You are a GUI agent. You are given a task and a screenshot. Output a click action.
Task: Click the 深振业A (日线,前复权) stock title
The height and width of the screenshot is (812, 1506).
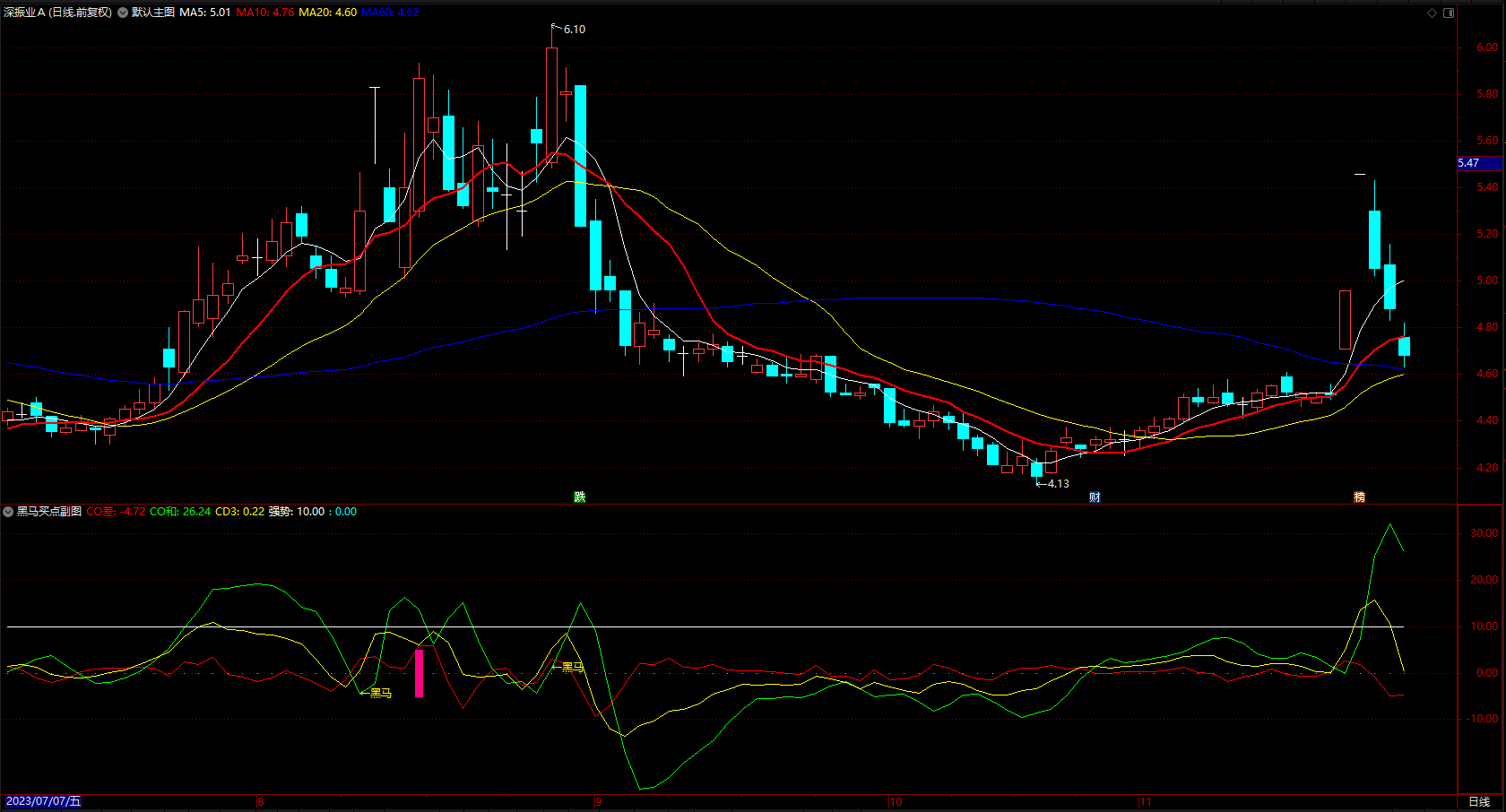click(x=58, y=13)
